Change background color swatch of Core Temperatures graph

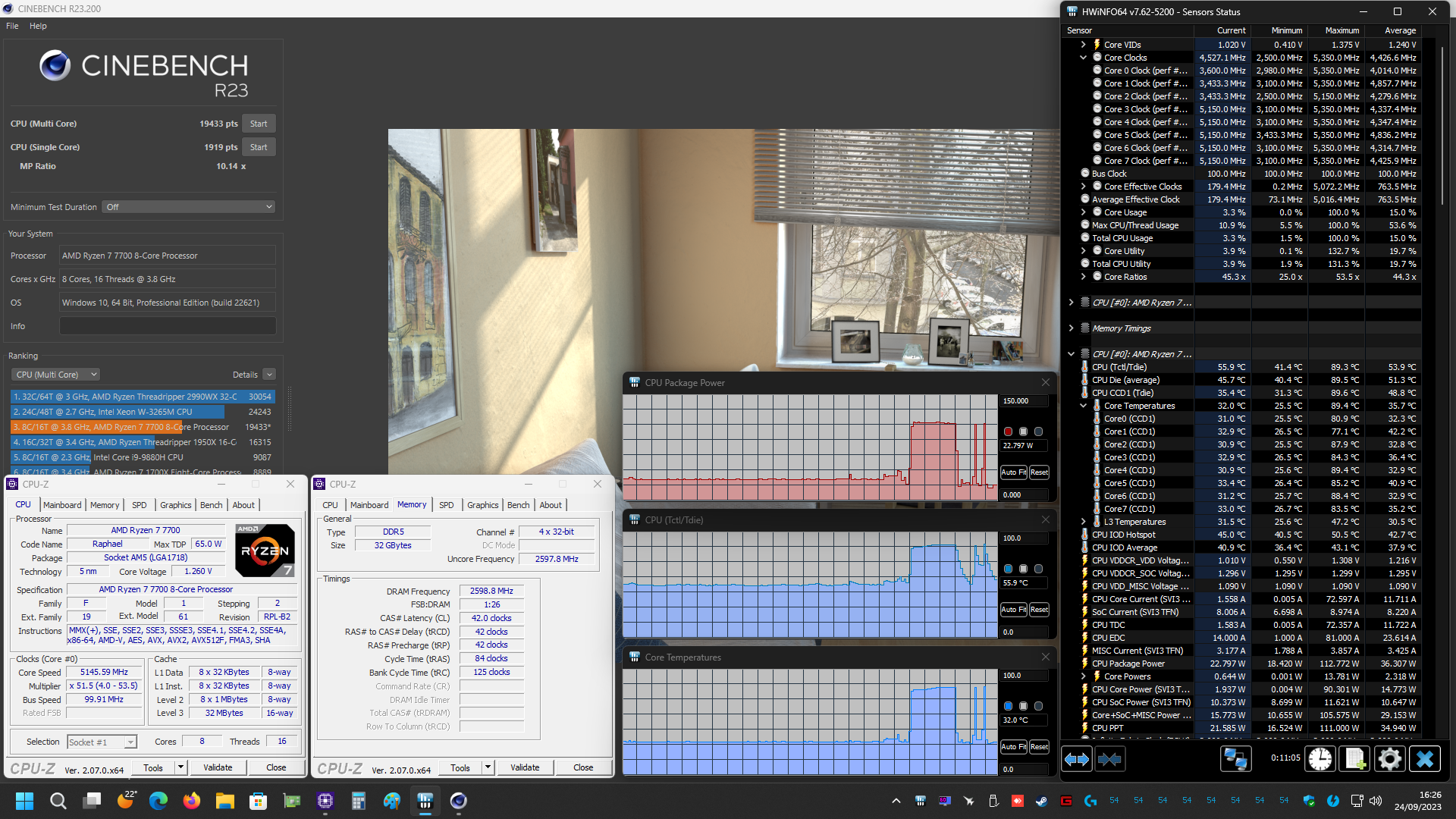pos(1023,706)
